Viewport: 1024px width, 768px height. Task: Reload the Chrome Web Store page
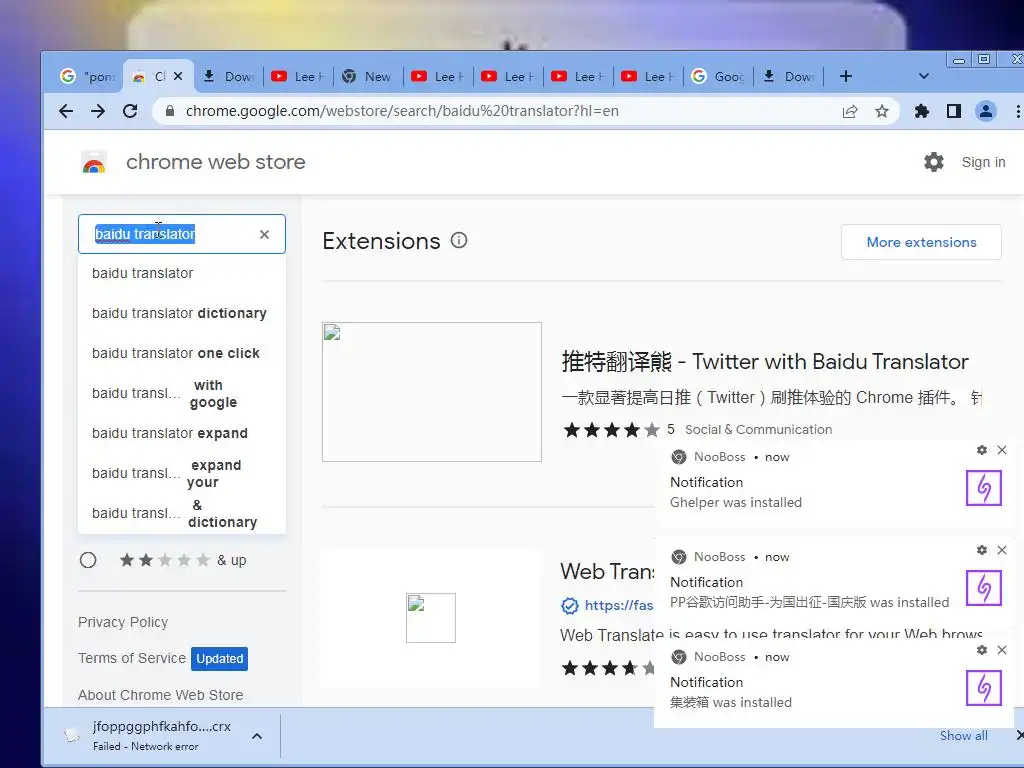130,111
